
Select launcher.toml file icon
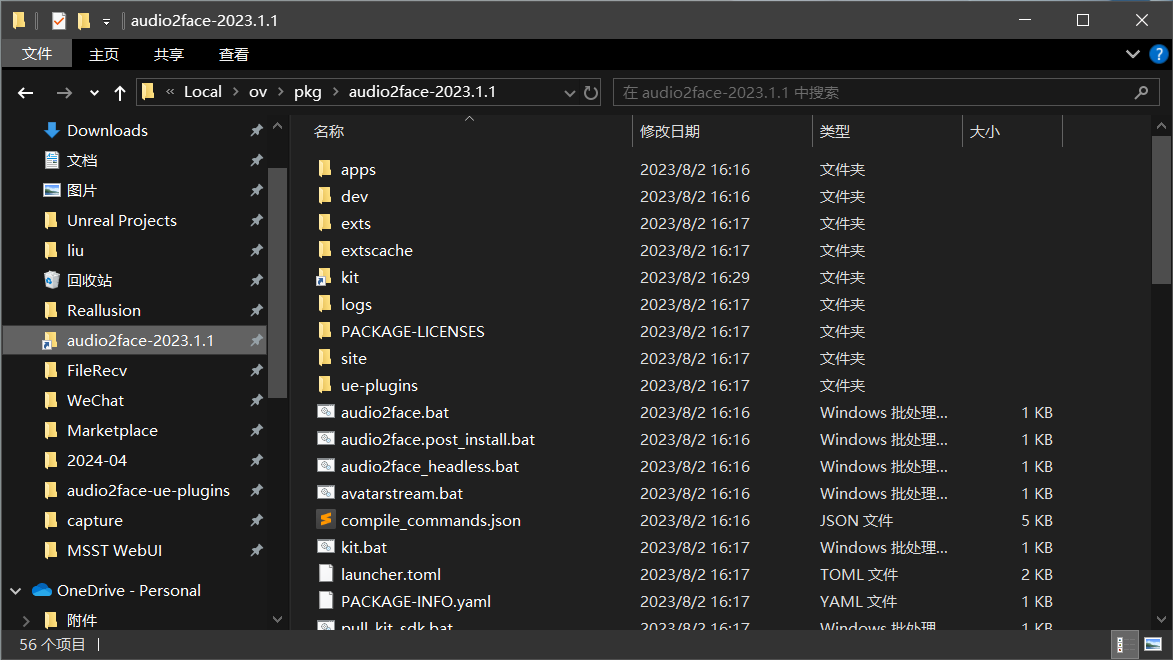point(325,574)
